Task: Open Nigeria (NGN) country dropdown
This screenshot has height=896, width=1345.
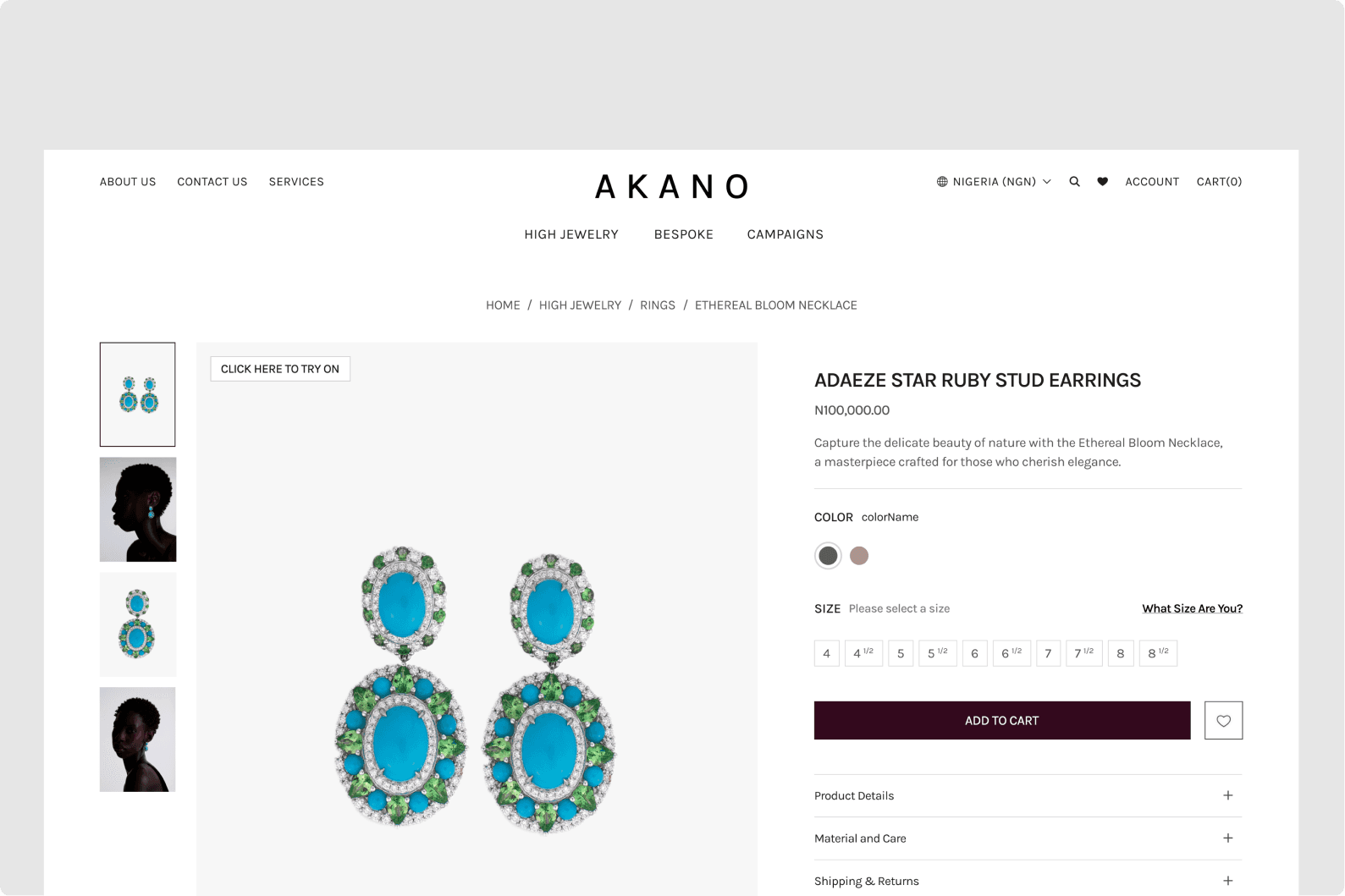Action: pyautogui.click(x=994, y=182)
